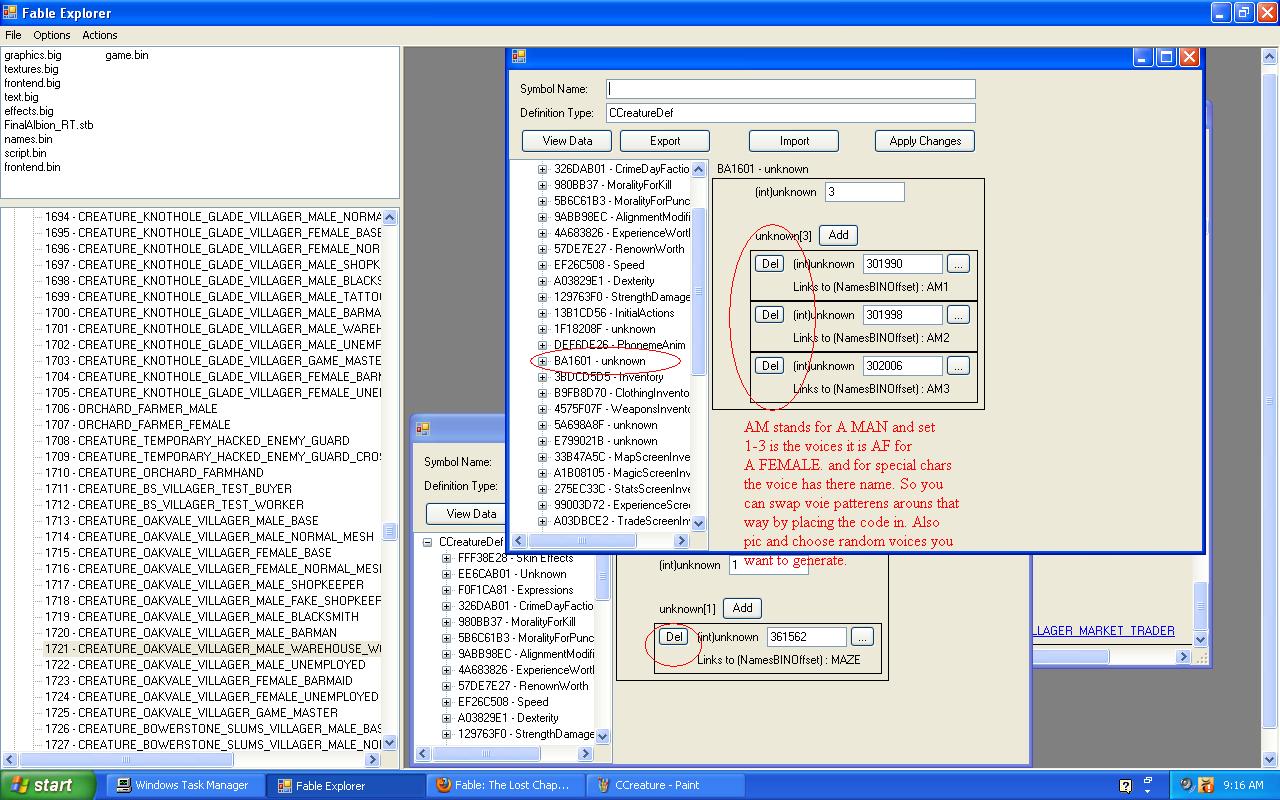Image resolution: width=1280 pixels, height=800 pixels.
Task: Delete the AM2 entry with Del button
Action: pos(769,315)
